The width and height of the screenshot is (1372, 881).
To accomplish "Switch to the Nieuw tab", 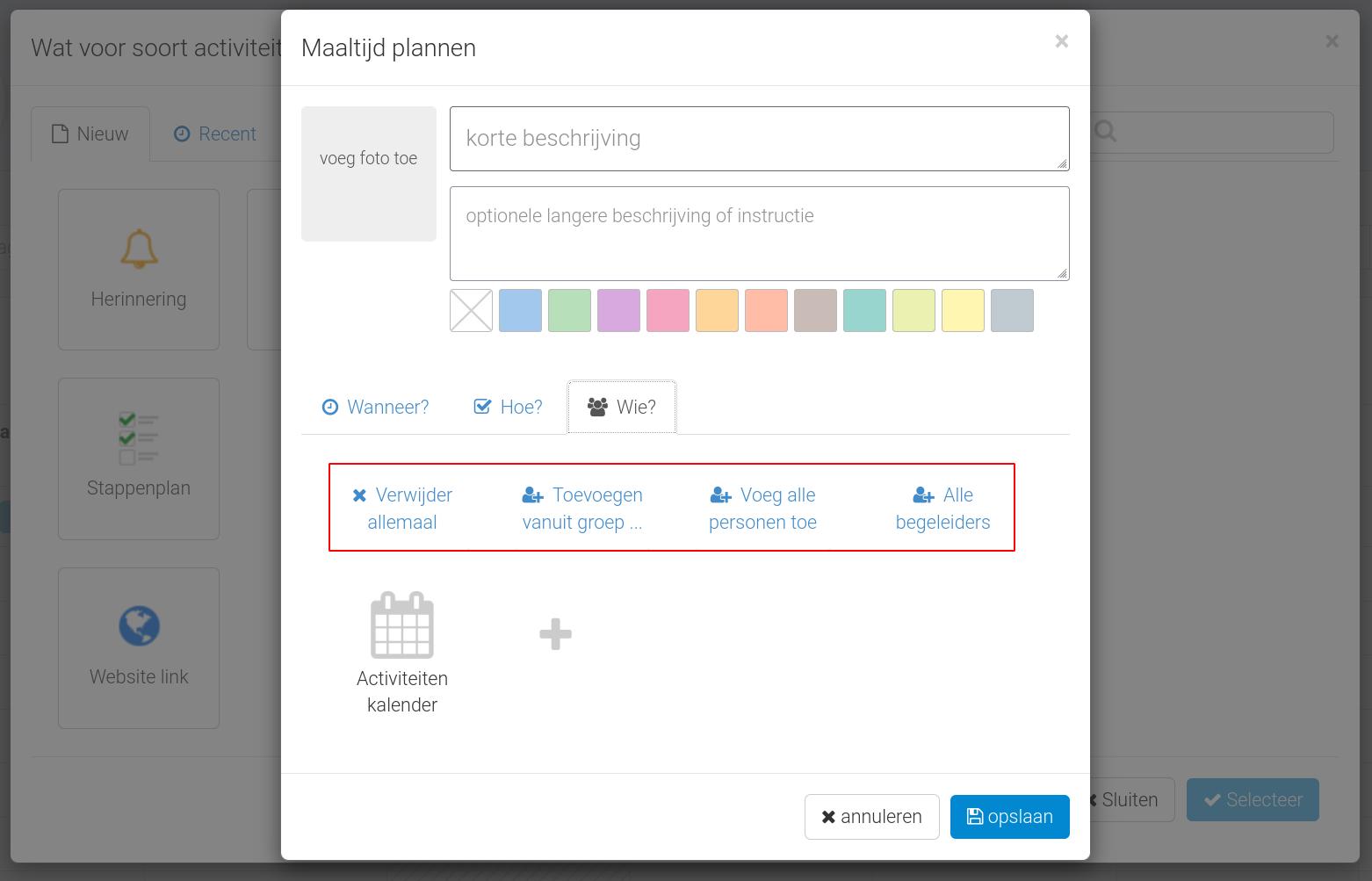I will click(x=90, y=134).
